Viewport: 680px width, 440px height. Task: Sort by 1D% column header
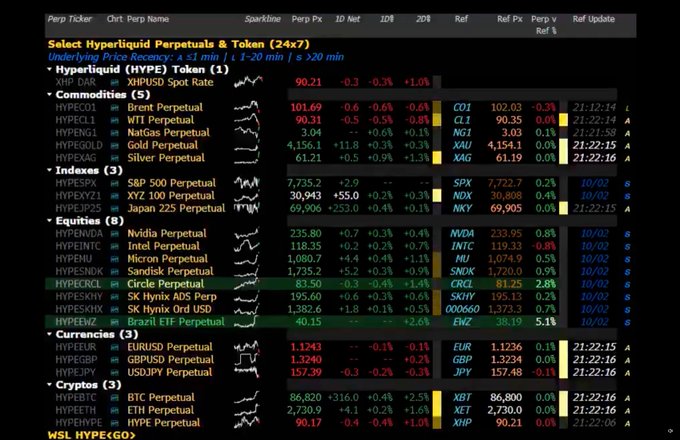[x=387, y=19]
